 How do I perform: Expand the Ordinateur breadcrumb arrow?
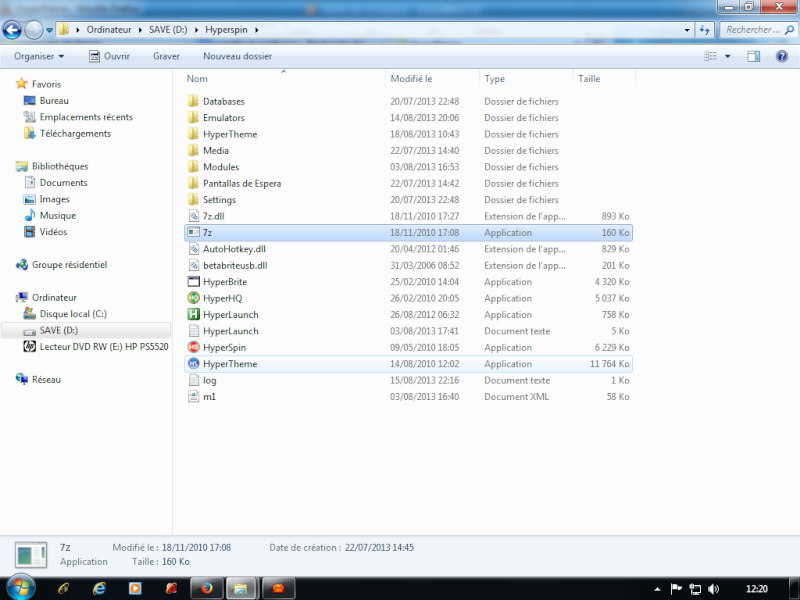click(x=140, y=30)
